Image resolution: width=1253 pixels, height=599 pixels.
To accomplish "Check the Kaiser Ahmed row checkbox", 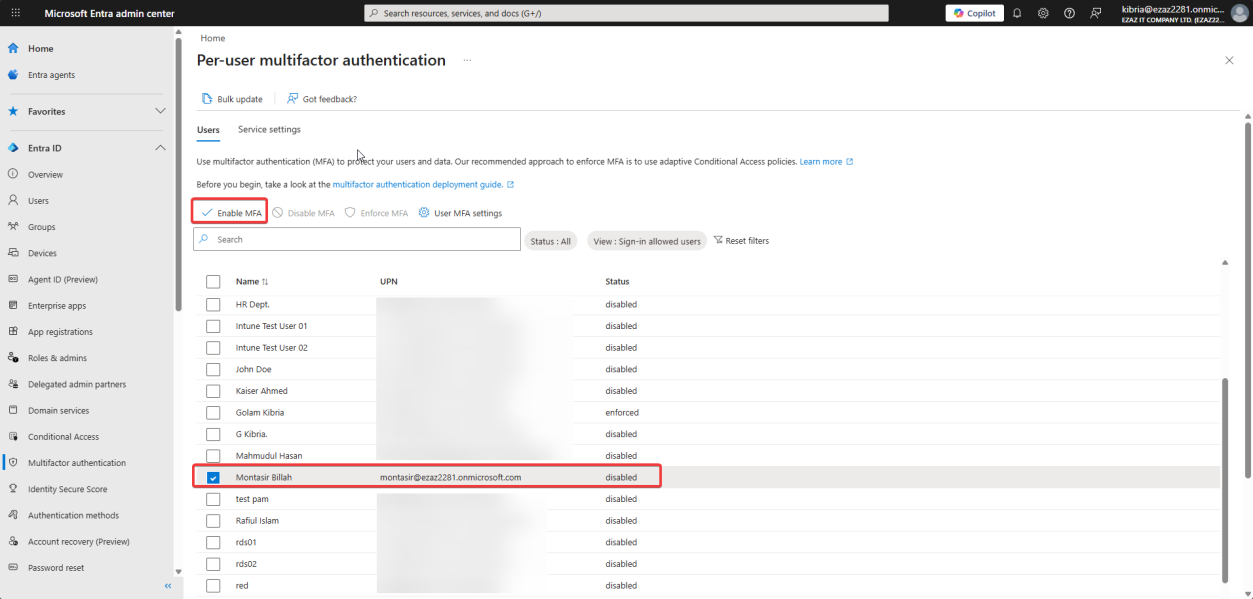I will [213, 391].
